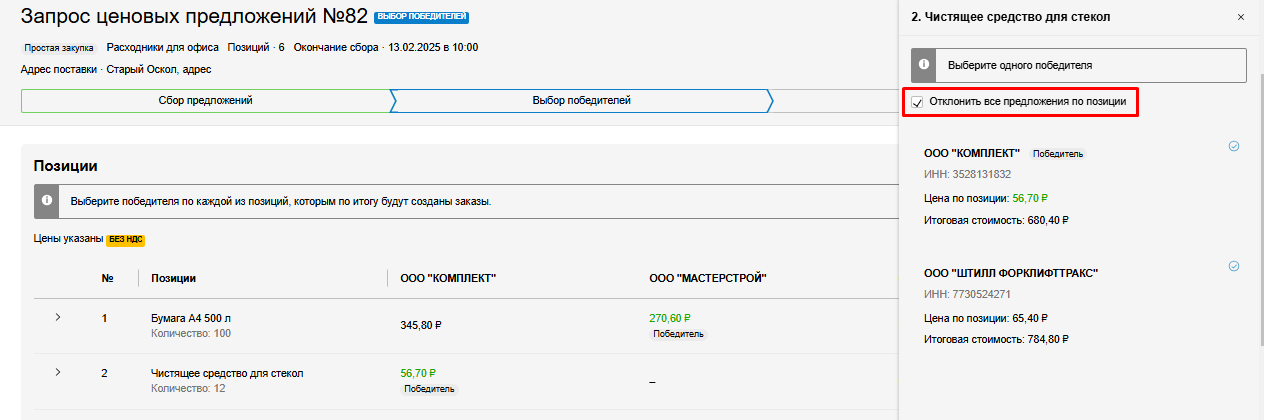
Task: Select the 345,80 ₽ offer for Бумага А4
Action: [421, 325]
